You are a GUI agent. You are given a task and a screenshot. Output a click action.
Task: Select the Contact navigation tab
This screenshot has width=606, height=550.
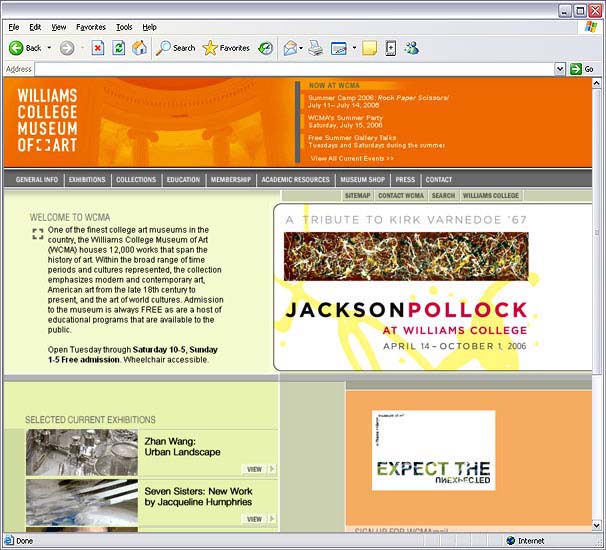click(x=439, y=180)
